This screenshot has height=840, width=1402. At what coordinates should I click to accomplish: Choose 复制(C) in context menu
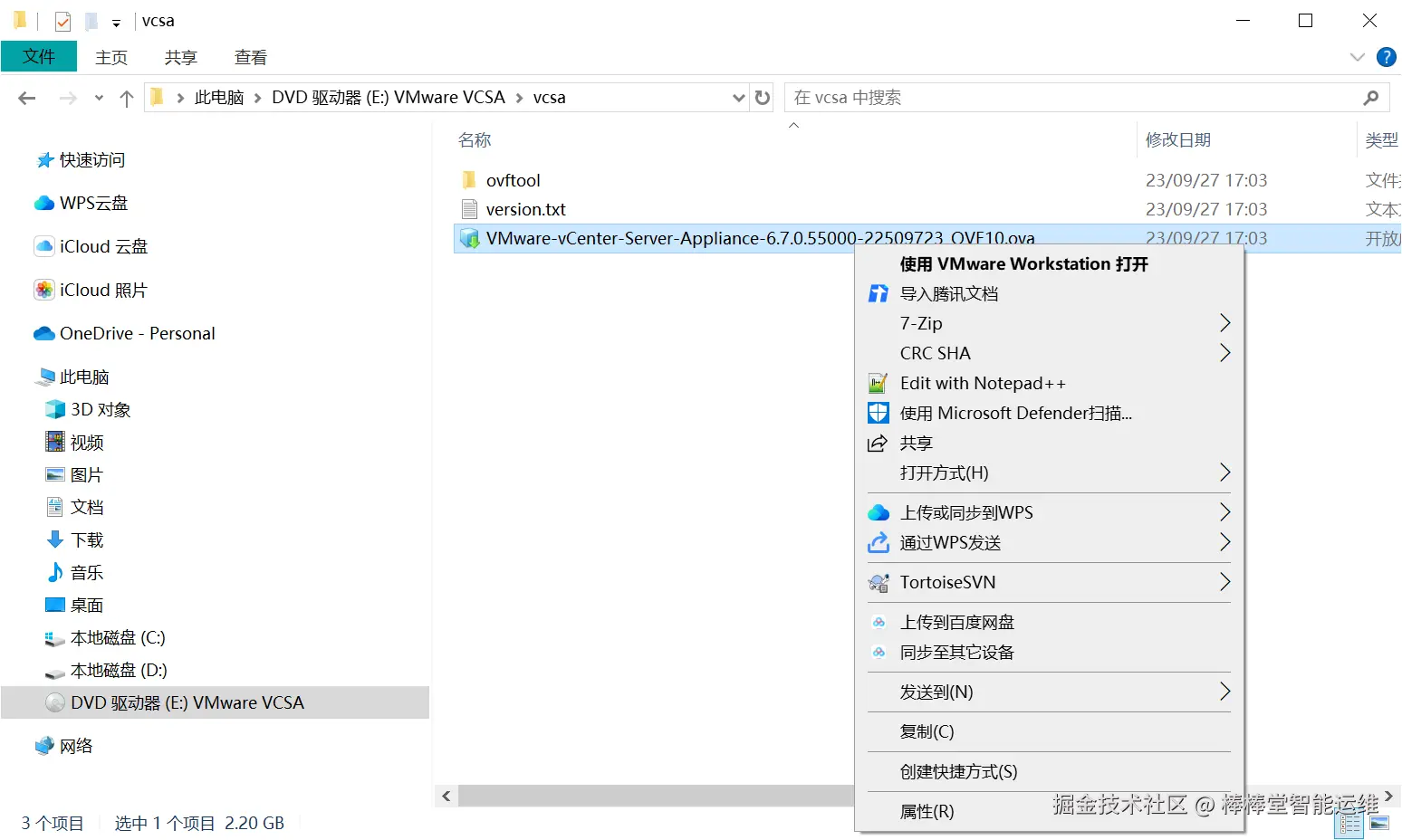point(1050,732)
